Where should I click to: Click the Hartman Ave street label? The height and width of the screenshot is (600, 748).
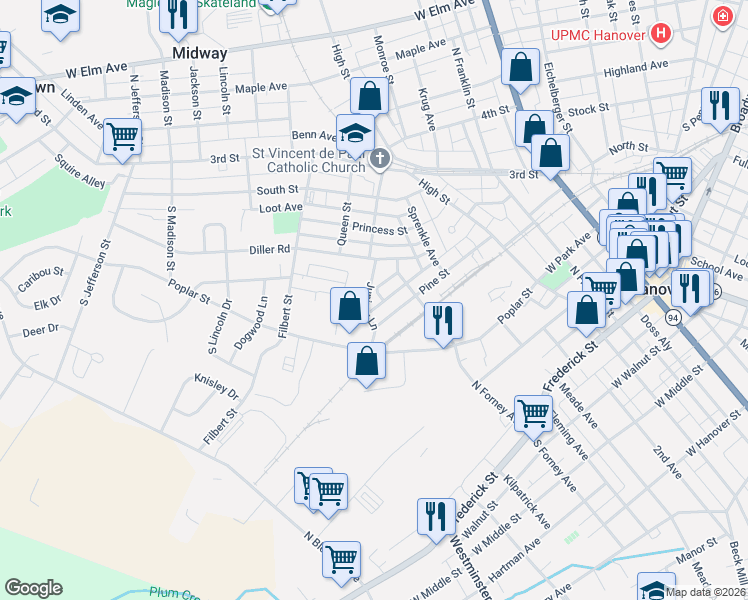pos(514,559)
